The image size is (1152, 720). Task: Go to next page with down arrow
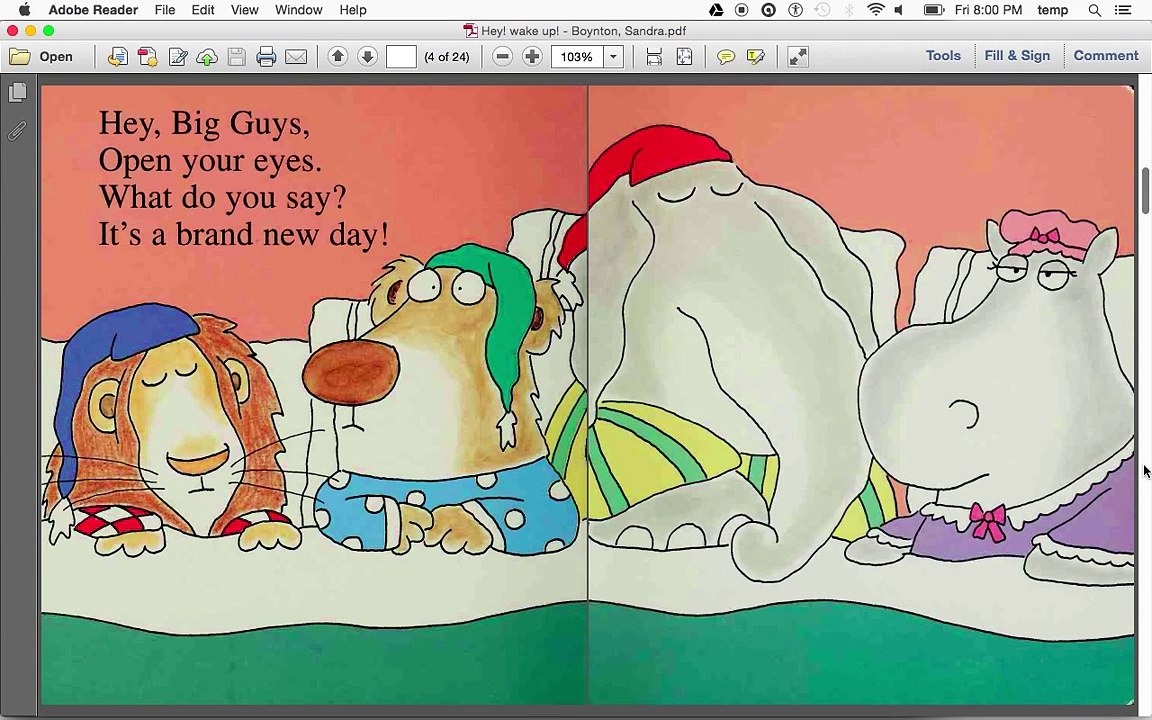[367, 56]
